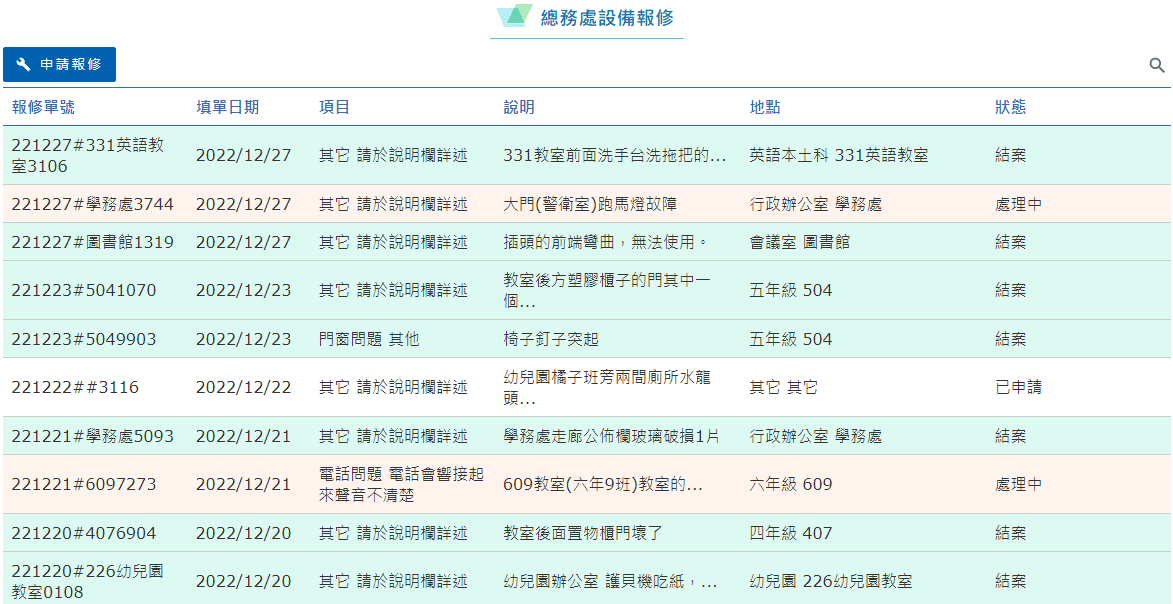This screenshot has height=604, width=1173.
Task: Click the 項目 column header
Action: [334, 107]
